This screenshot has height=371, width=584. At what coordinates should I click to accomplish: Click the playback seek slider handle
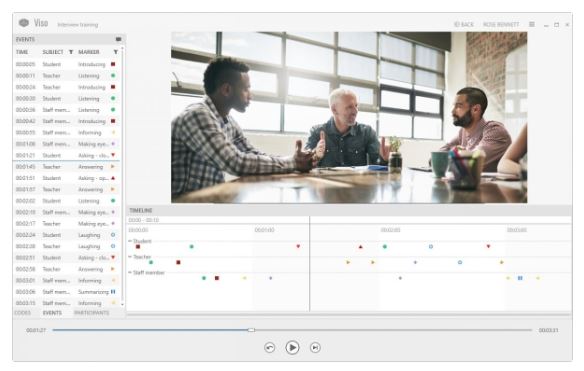coord(251,330)
